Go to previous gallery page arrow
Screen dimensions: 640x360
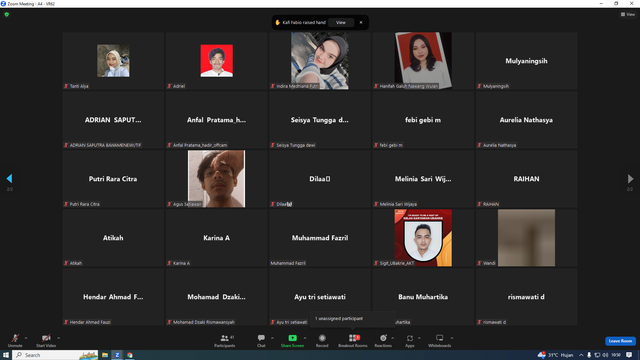pos(9,178)
